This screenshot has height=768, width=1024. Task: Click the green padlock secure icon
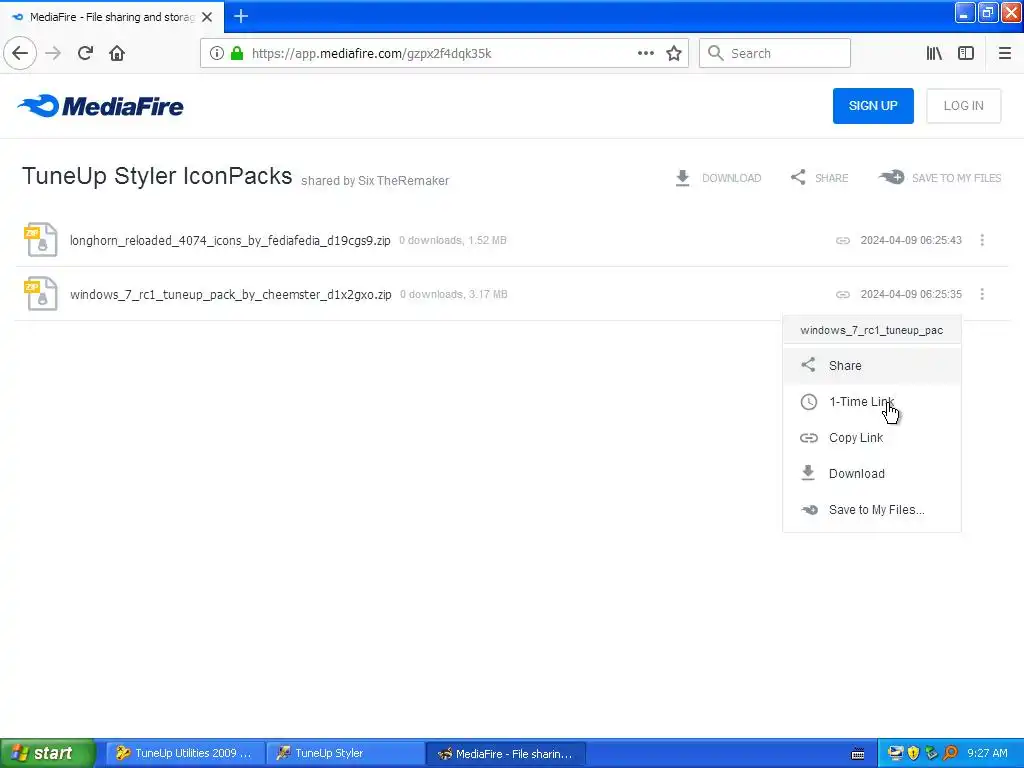click(237, 53)
